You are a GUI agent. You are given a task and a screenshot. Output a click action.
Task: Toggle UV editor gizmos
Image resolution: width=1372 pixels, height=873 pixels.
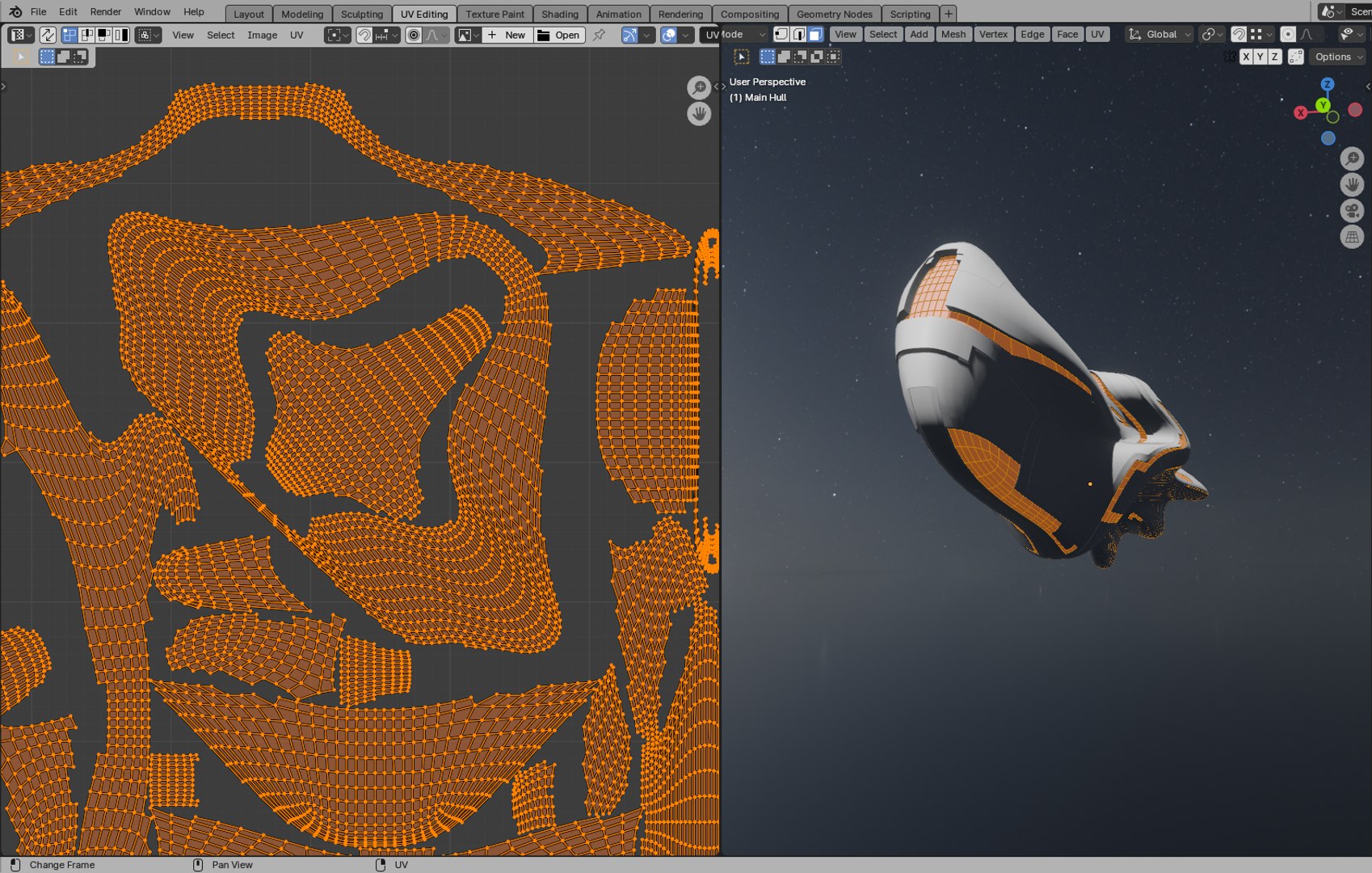click(629, 35)
